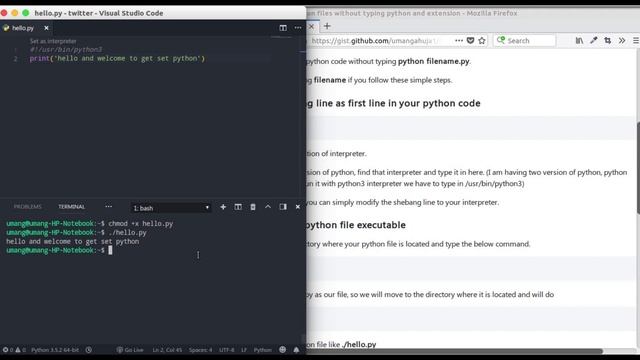Open Firefox hamburger menu

click(636, 40)
